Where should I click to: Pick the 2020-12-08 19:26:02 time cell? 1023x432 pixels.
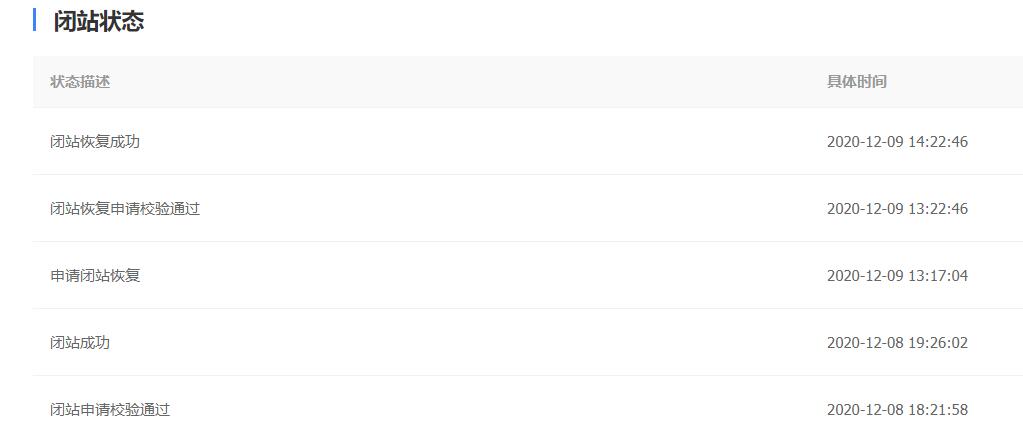[x=897, y=343]
